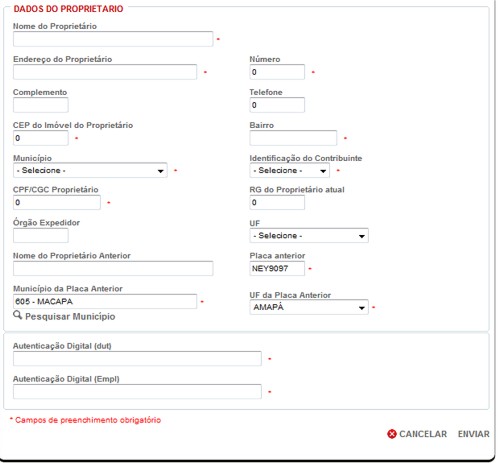
Task: Focus the Autenticação Digital (Empl) field
Action: click(137, 392)
